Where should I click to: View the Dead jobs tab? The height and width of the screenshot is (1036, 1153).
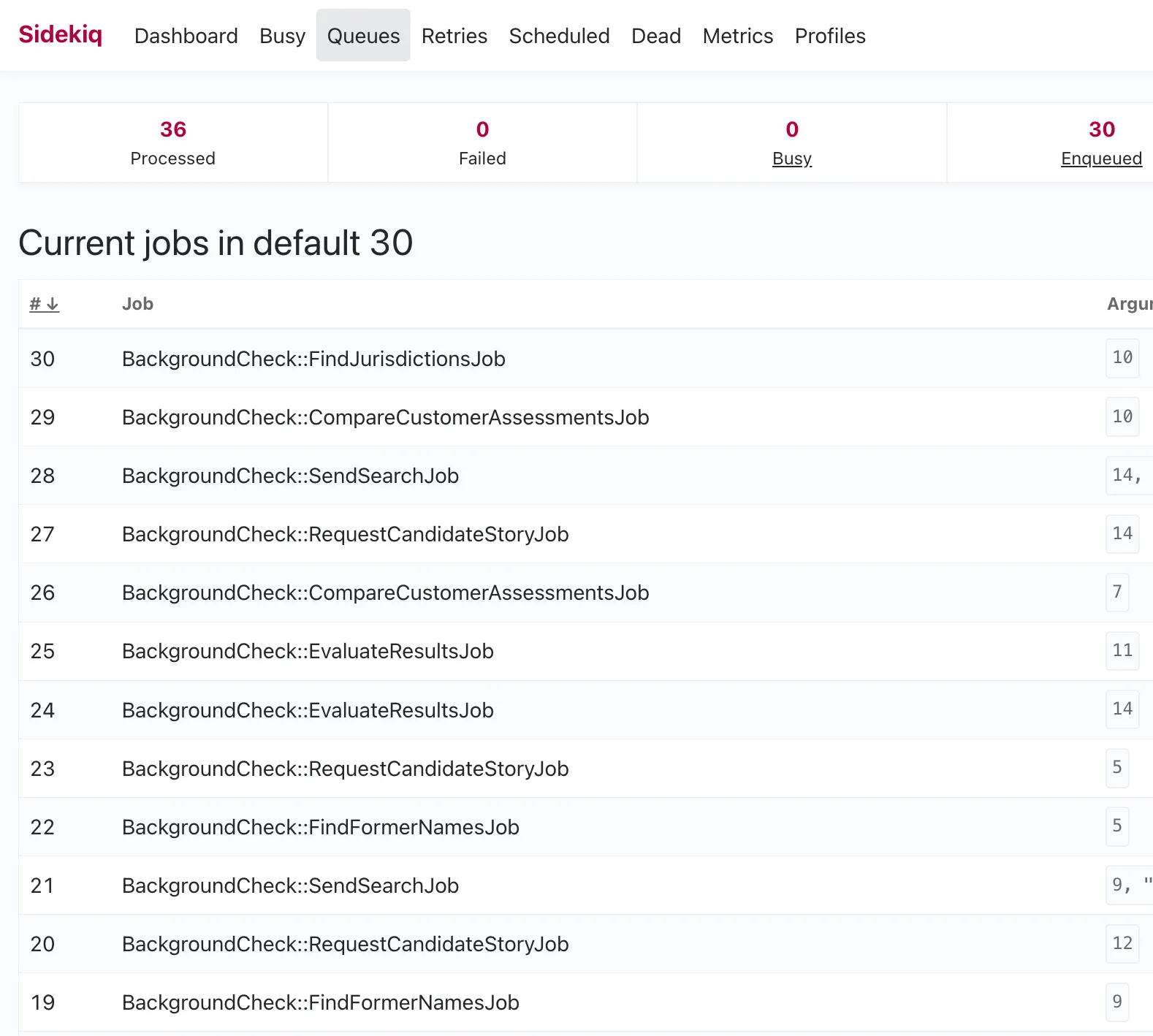(x=656, y=36)
